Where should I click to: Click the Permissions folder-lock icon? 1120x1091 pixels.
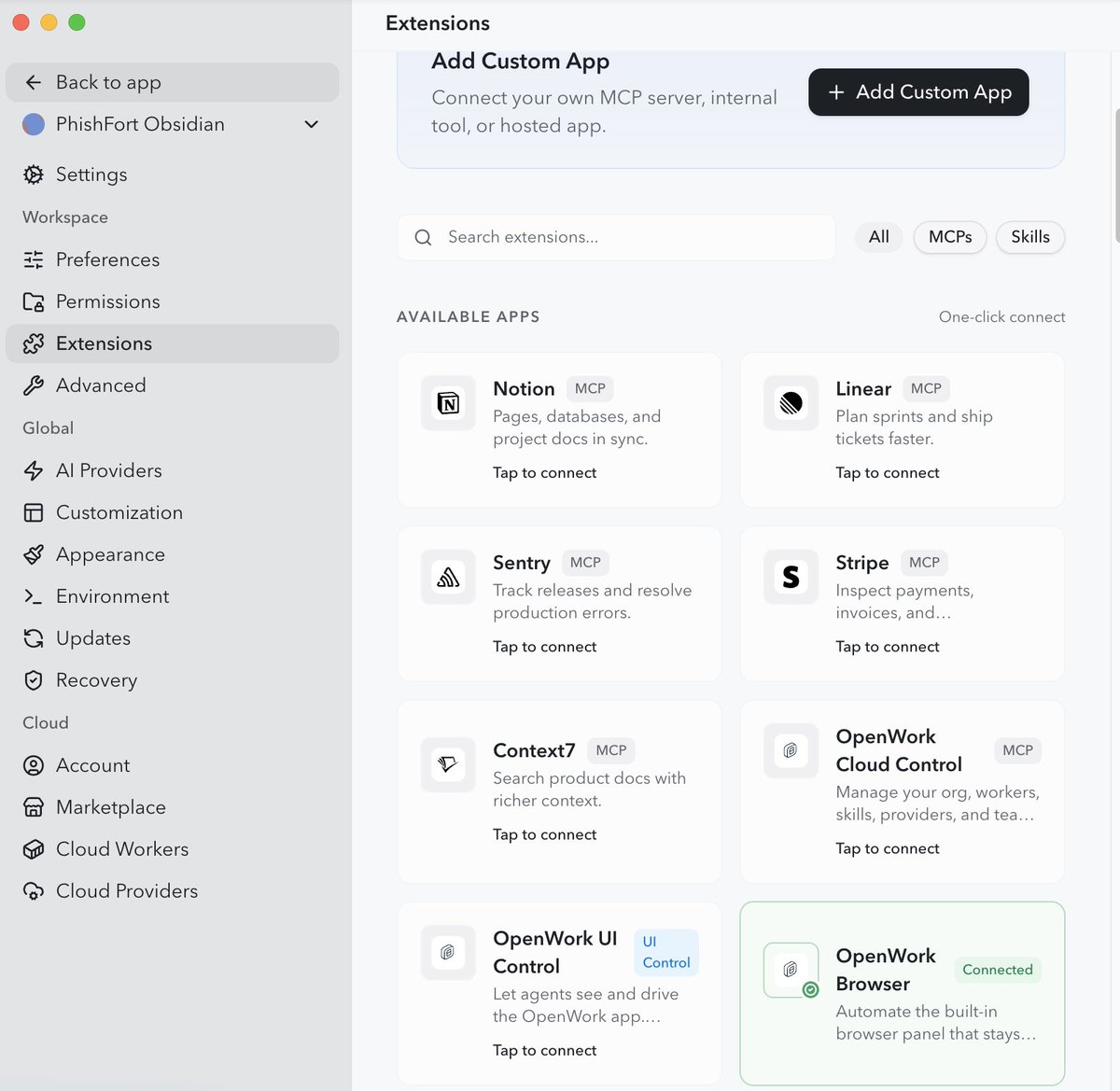[x=34, y=301]
